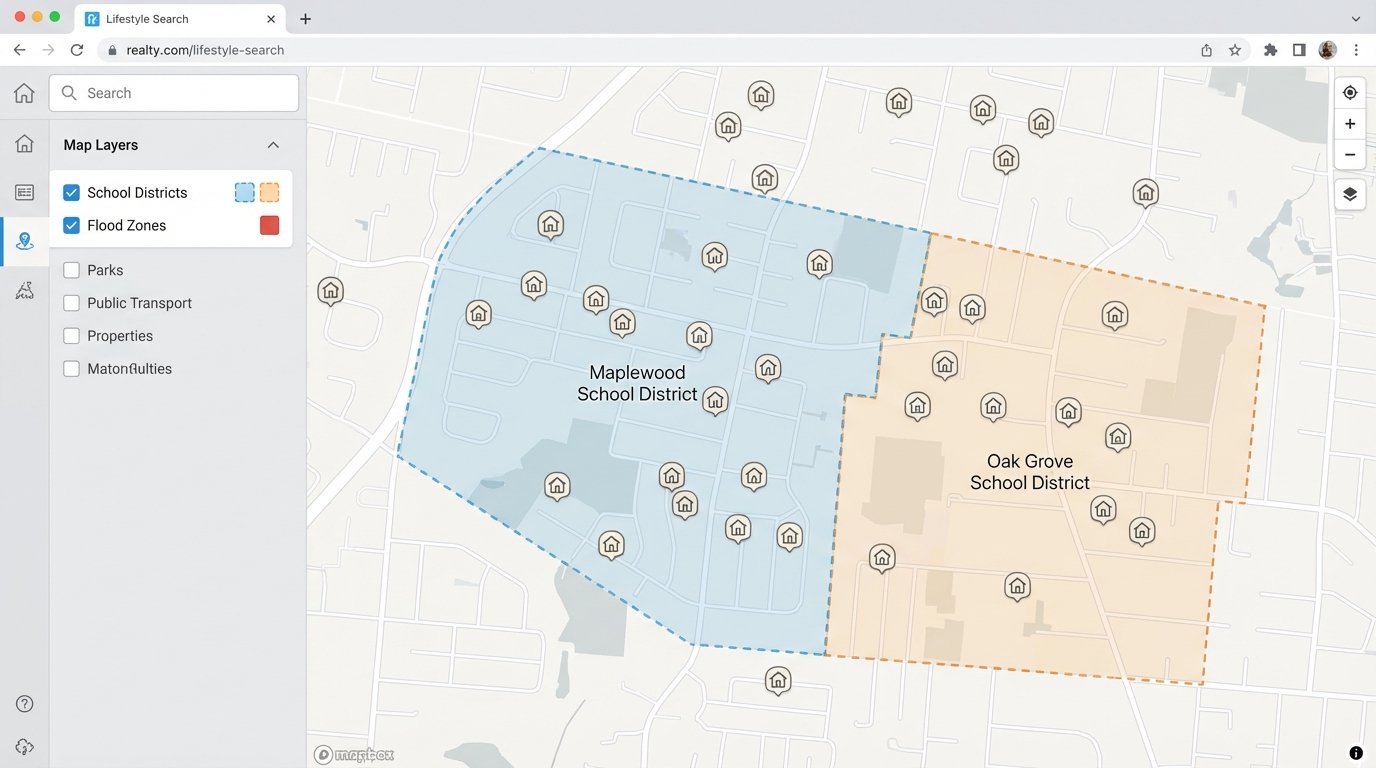Screen dimensions: 1376x768
Task: Open the map location search sidebar icon
Action: pyautogui.click(x=24, y=241)
